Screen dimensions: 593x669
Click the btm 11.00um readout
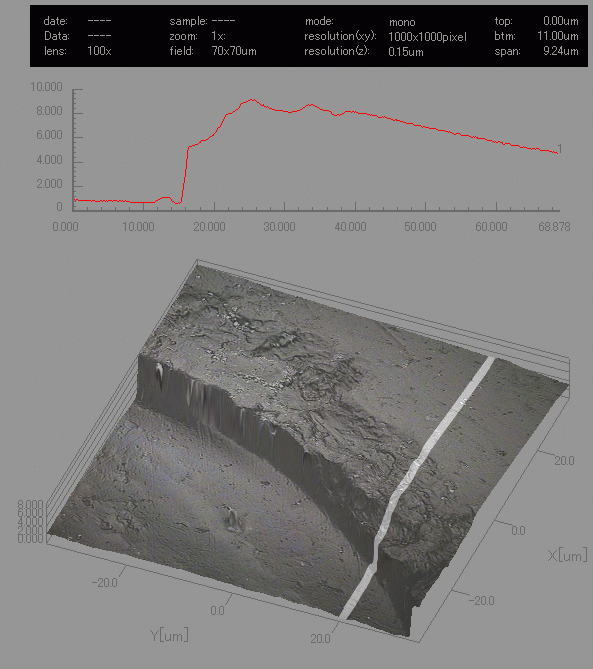click(558, 36)
